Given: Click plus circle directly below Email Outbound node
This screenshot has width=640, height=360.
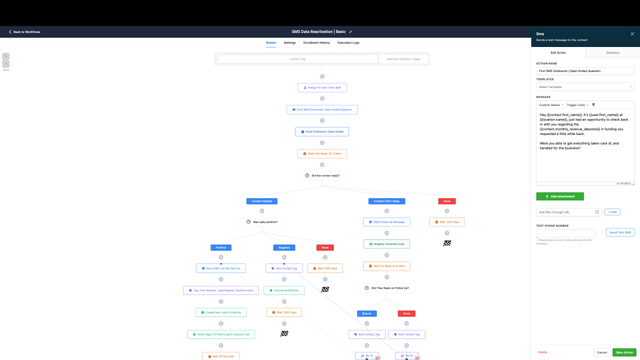Looking at the screenshot, I should 322,143.
